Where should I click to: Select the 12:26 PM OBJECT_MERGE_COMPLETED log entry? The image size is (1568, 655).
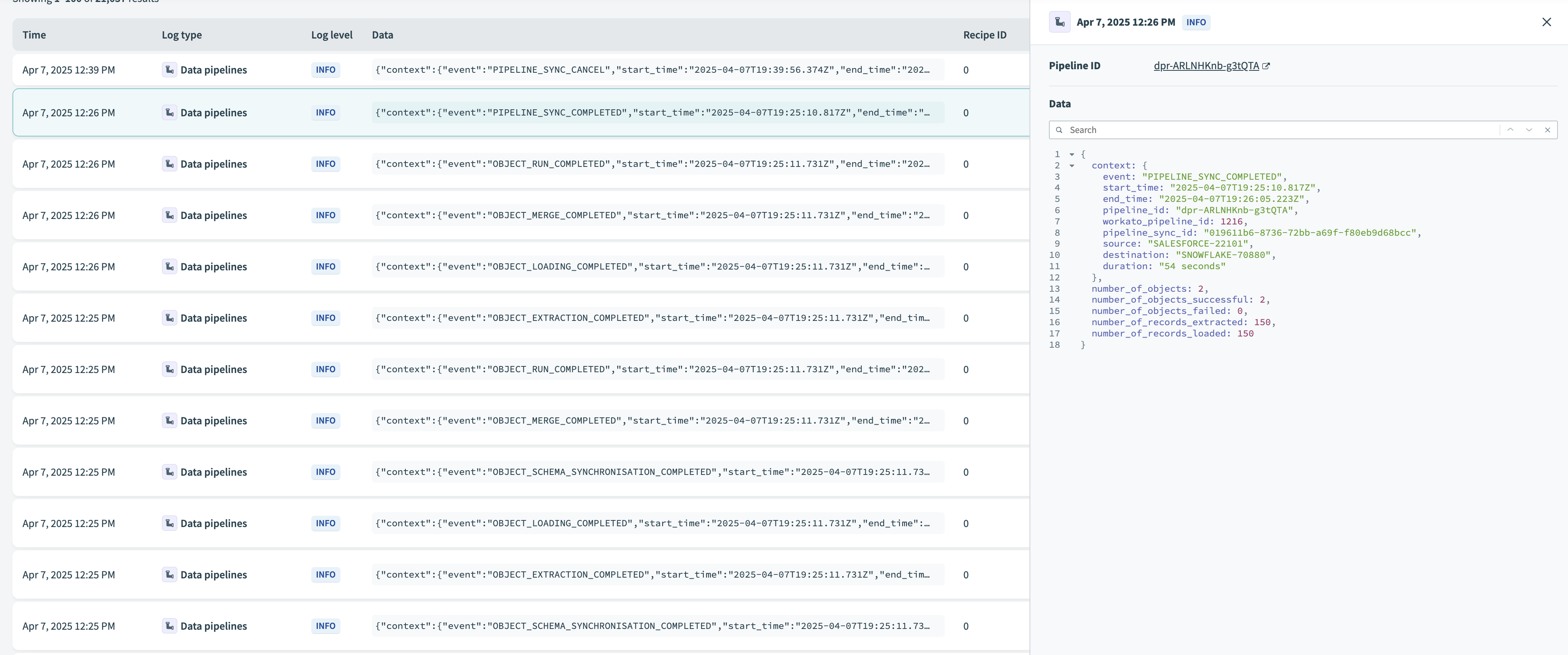(x=651, y=215)
